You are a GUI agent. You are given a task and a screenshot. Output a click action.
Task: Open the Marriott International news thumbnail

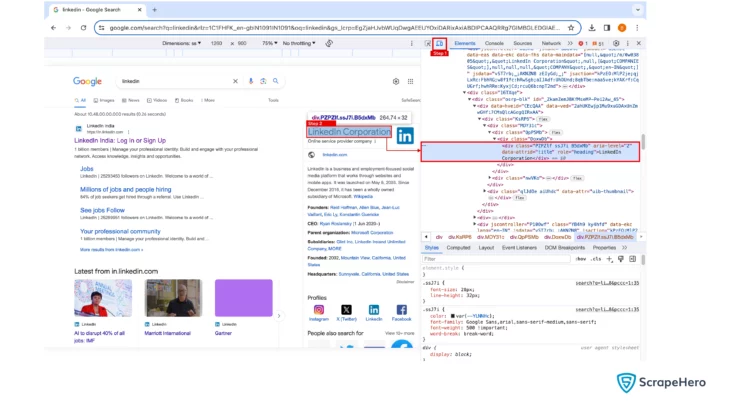[x=174, y=298]
